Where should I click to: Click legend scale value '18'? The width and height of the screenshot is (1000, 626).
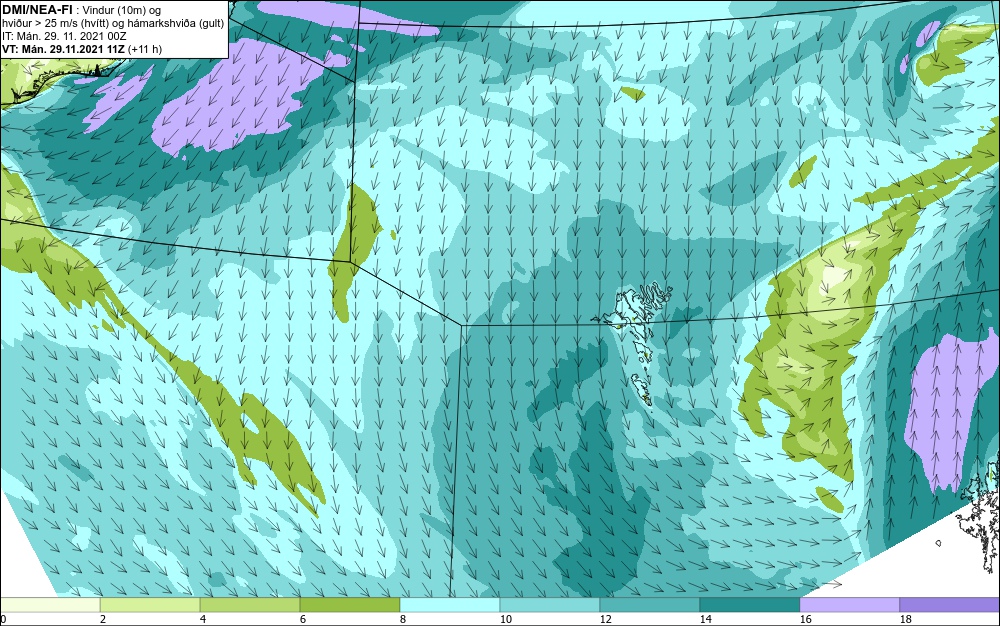pos(905,619)
